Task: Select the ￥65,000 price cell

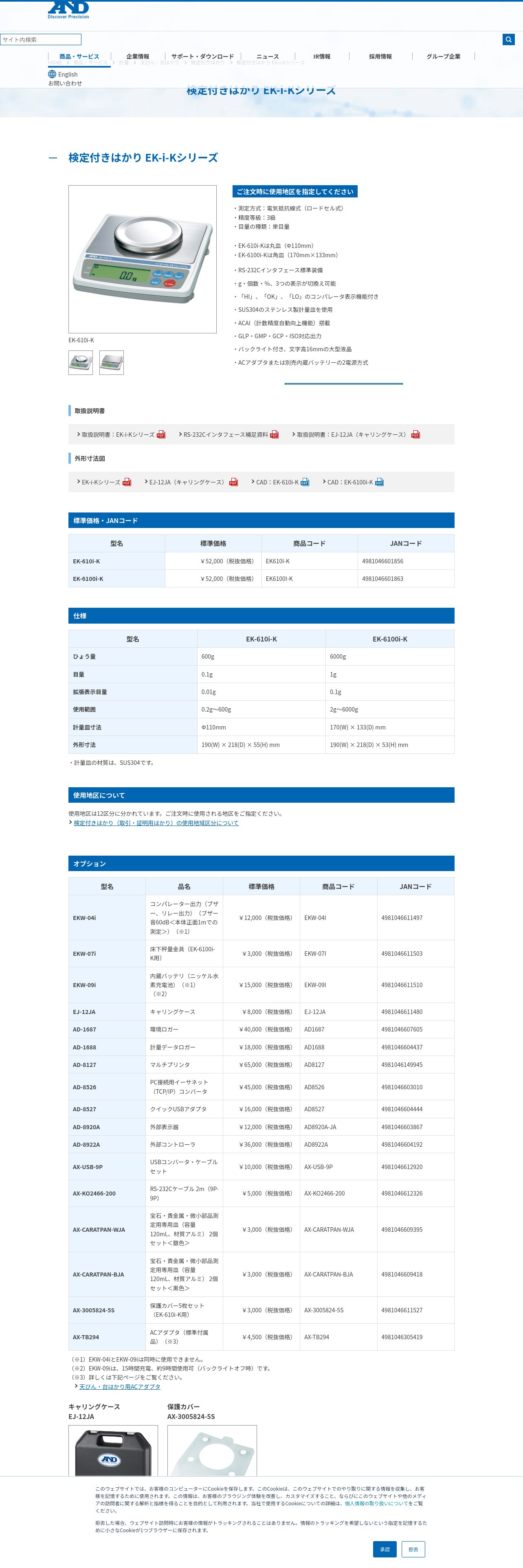Action: [261, 1065]
